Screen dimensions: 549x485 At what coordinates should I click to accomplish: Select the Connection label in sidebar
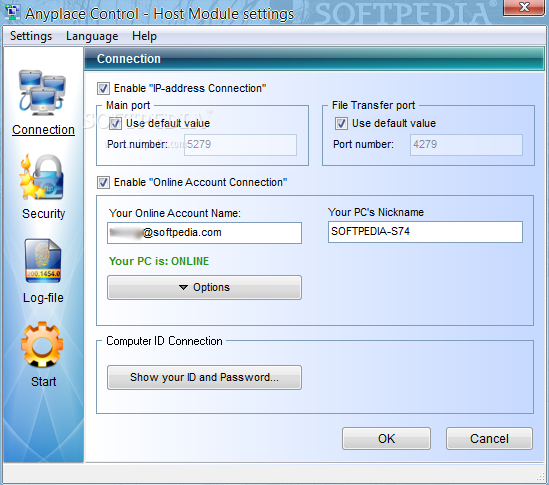pos(43,130)
